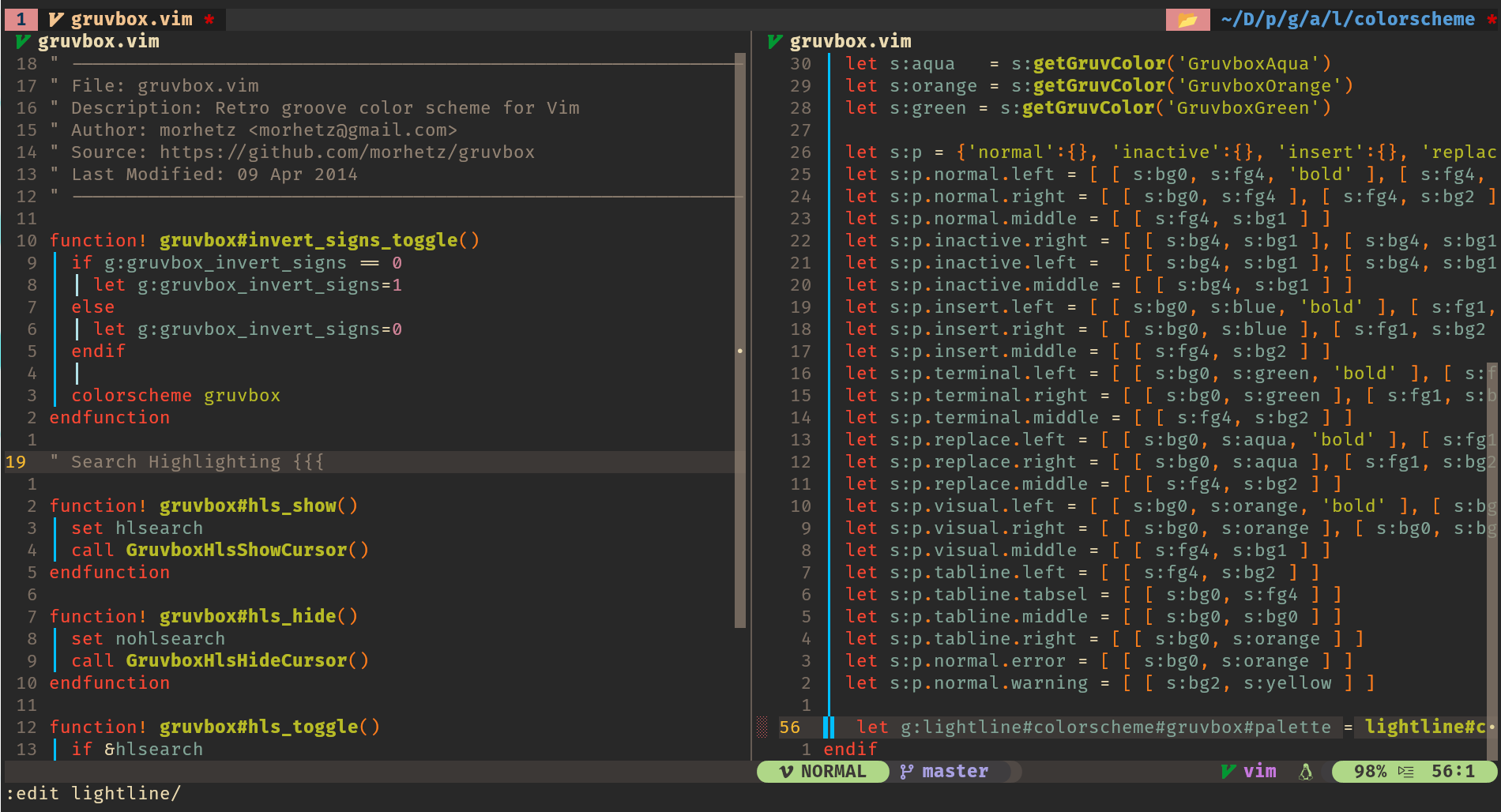Place cursor on 'Last Modified: 09 Apr 2014' line
This screenshot has width=1501, height=812.
214,174
